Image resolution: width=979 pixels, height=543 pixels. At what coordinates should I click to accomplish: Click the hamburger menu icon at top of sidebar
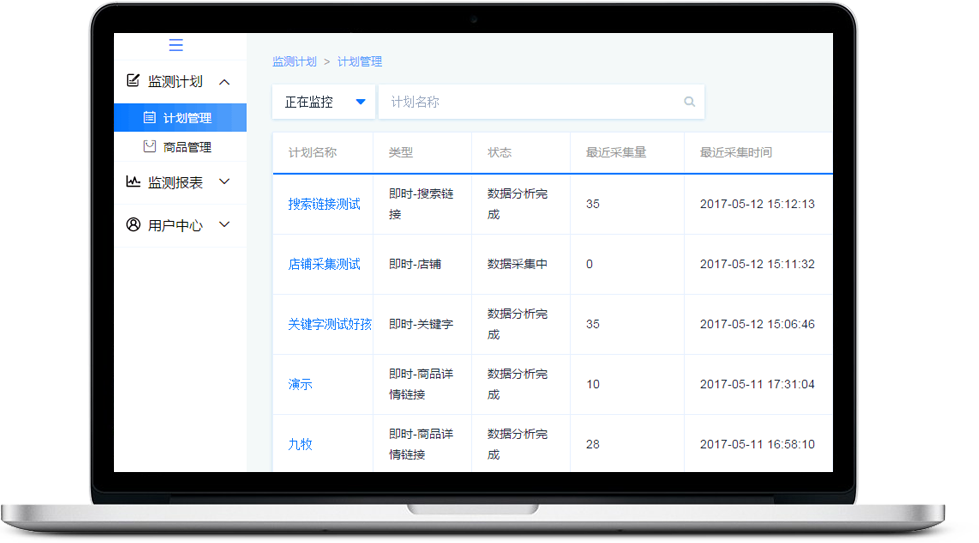[x=176, y=45]
